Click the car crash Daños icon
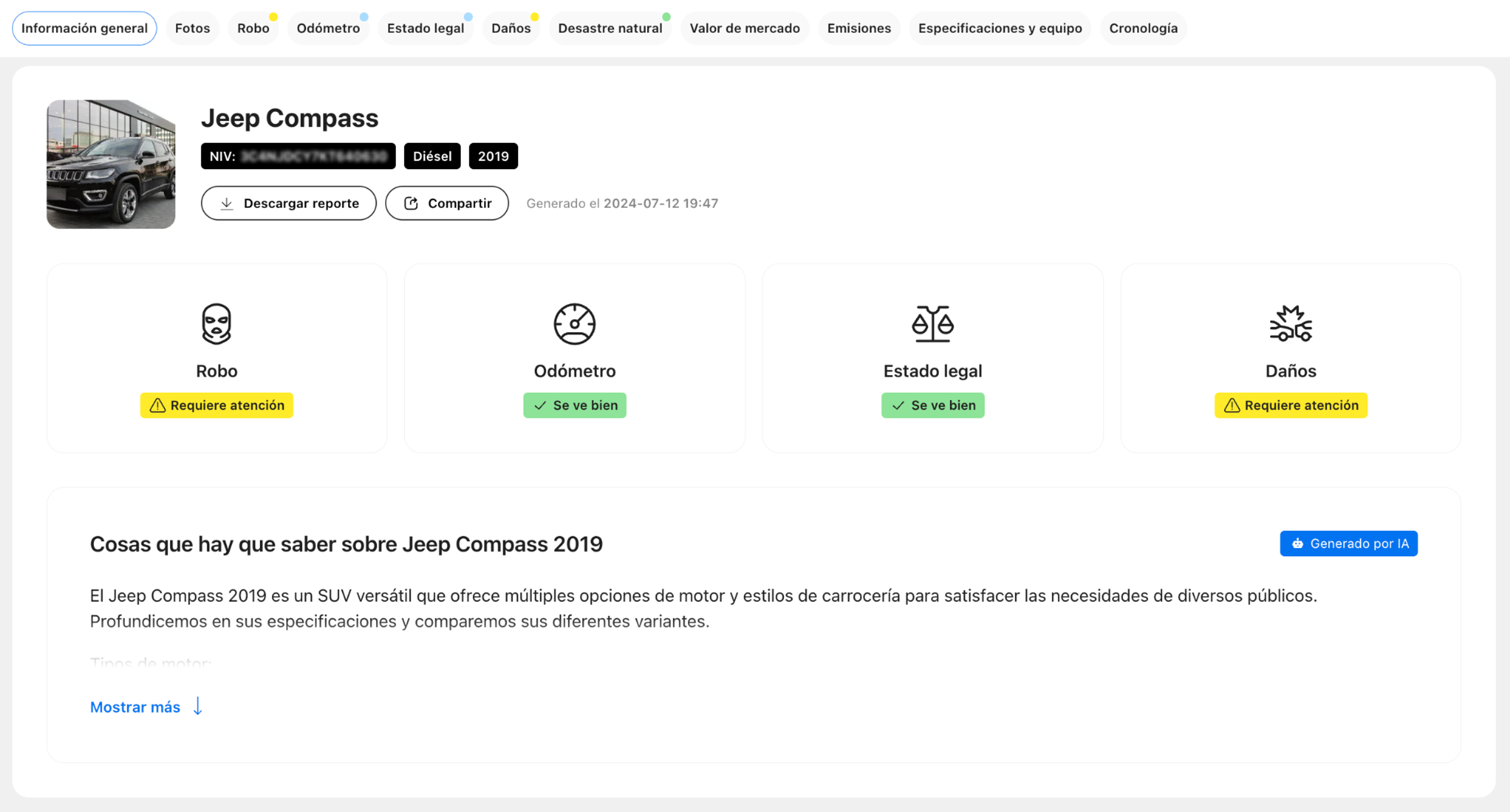The height and width of the screenshot is (812, 1510). (1291, 323)
